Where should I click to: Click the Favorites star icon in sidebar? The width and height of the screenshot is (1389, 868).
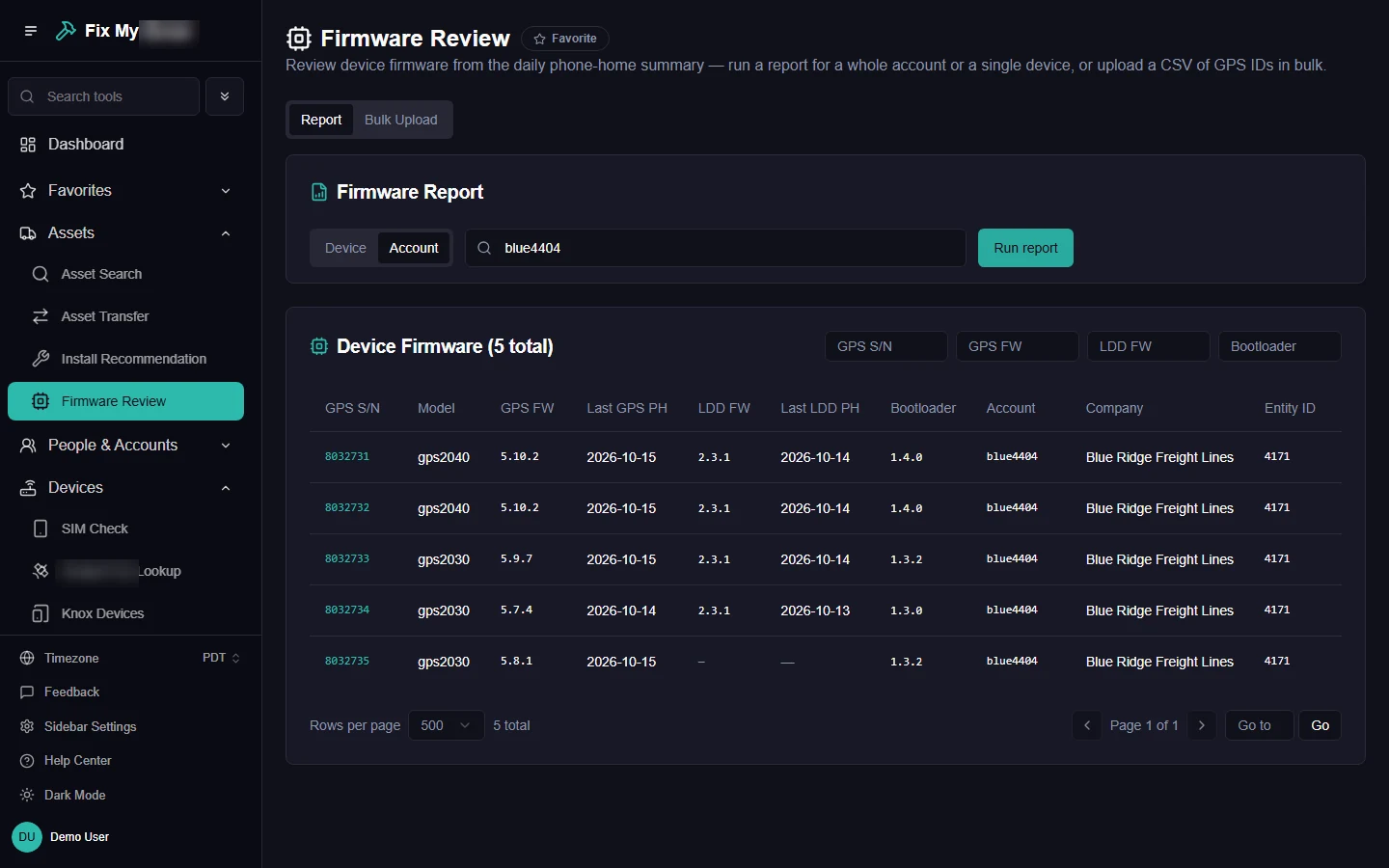click(x=28, y=191)
